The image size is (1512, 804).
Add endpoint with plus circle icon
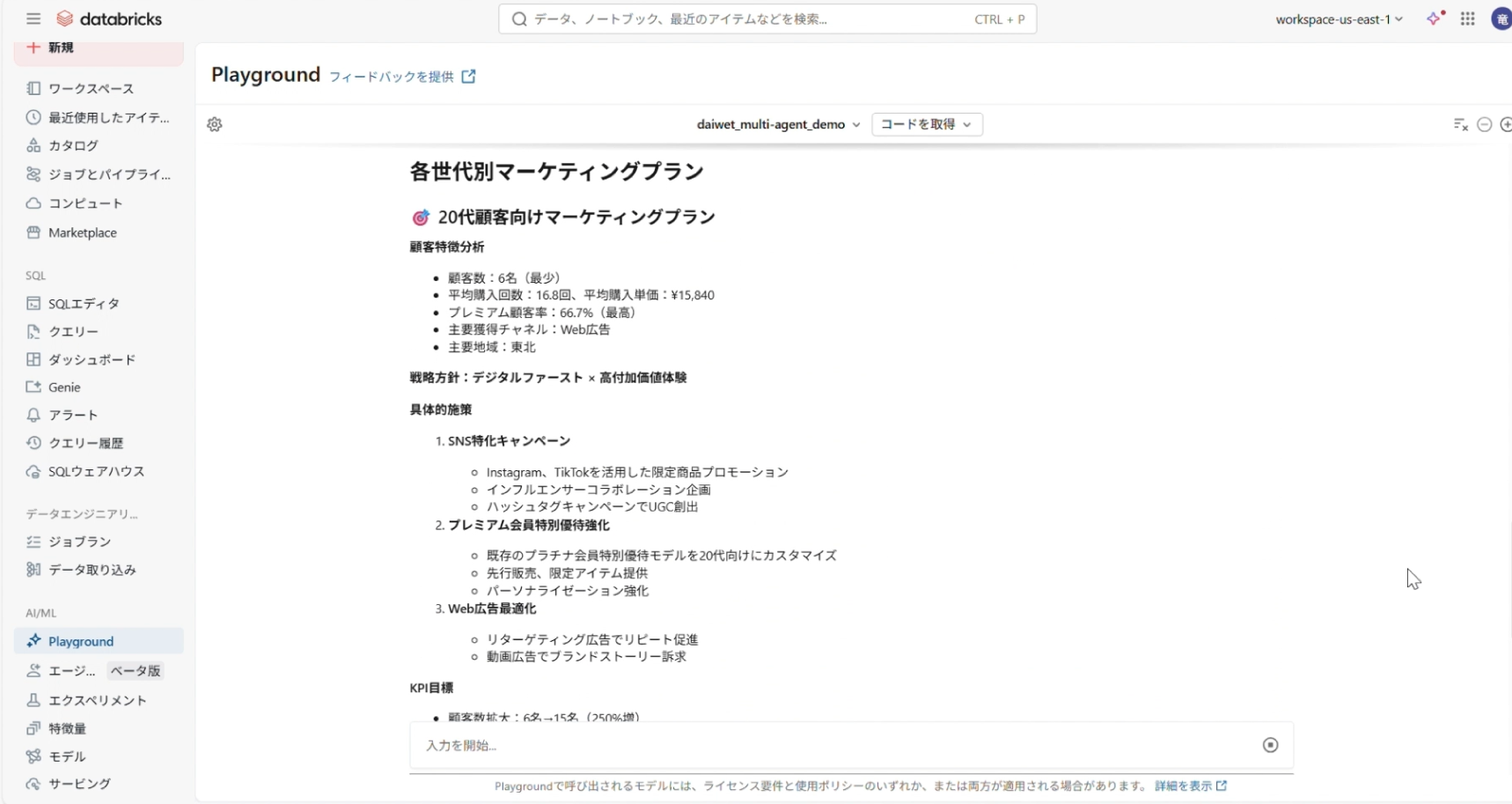click(x=1506, y=124)
